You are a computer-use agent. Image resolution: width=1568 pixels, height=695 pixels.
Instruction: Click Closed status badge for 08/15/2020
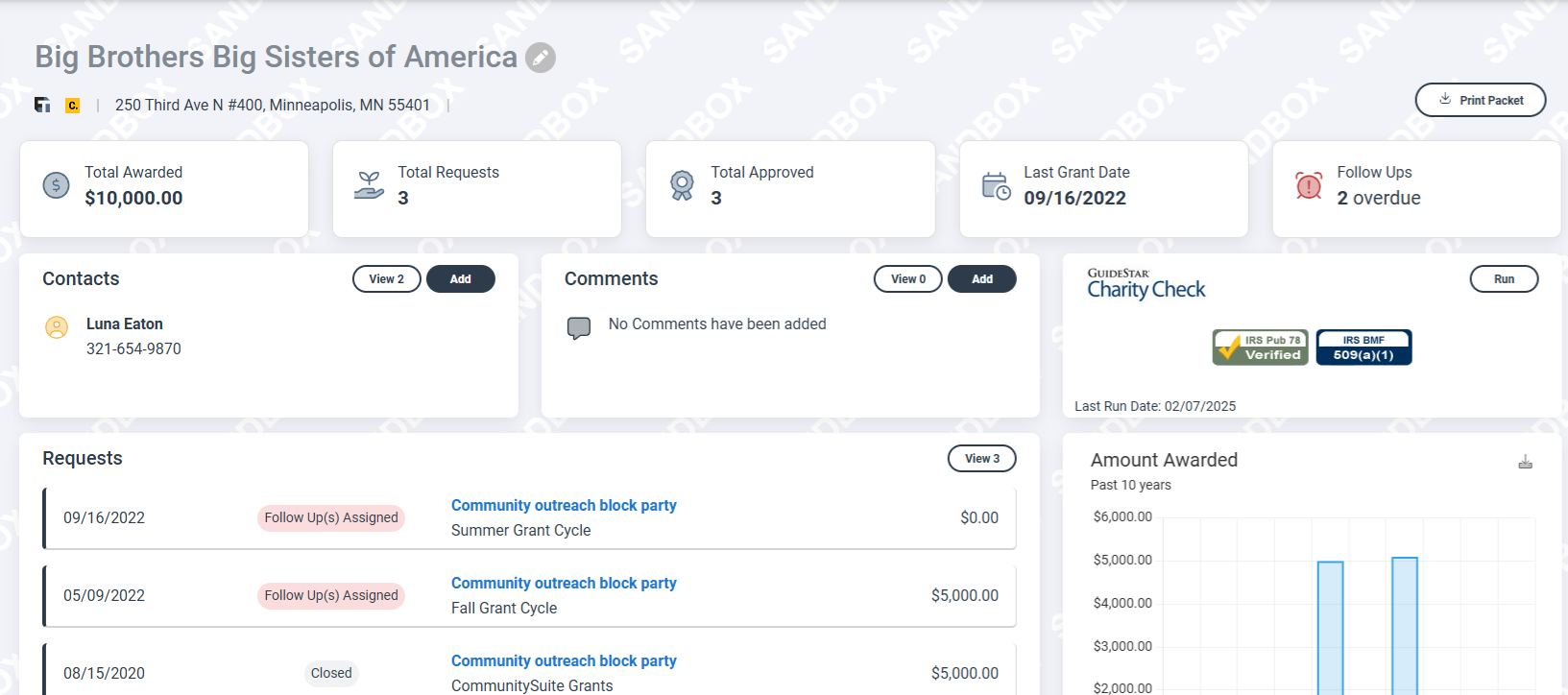pos(331,673)
